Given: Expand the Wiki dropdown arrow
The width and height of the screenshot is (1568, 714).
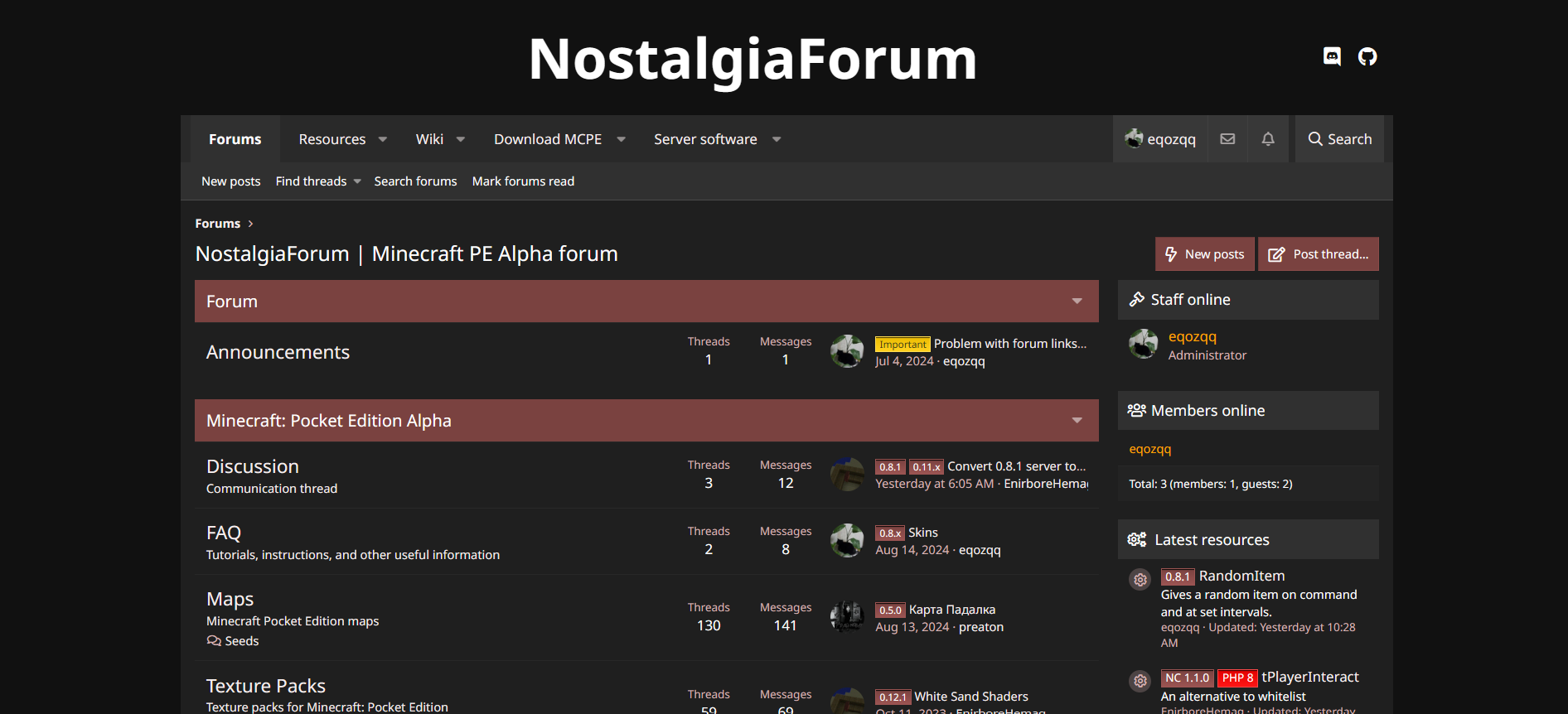Looking at the screenshot, I should click(x=461, y=139).
